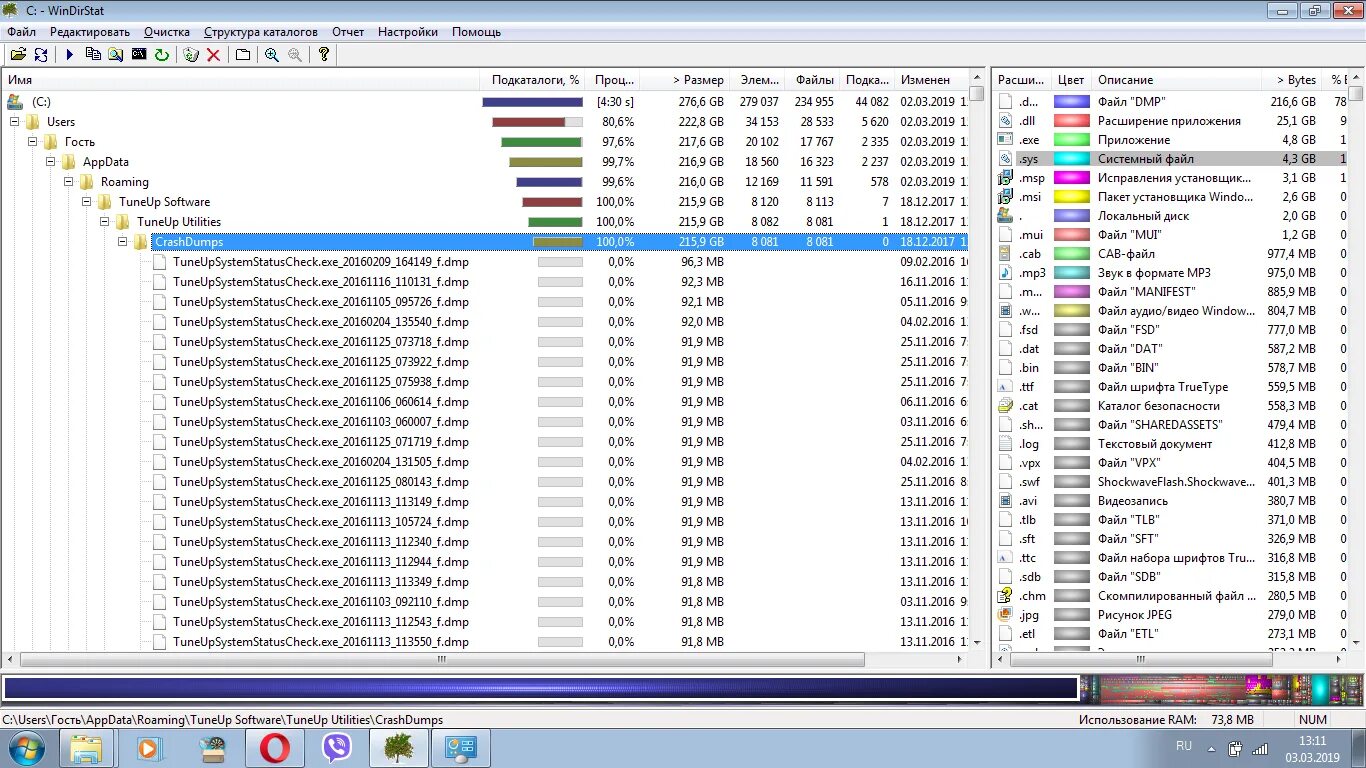Click the red color swatch for .dll

1071,121
